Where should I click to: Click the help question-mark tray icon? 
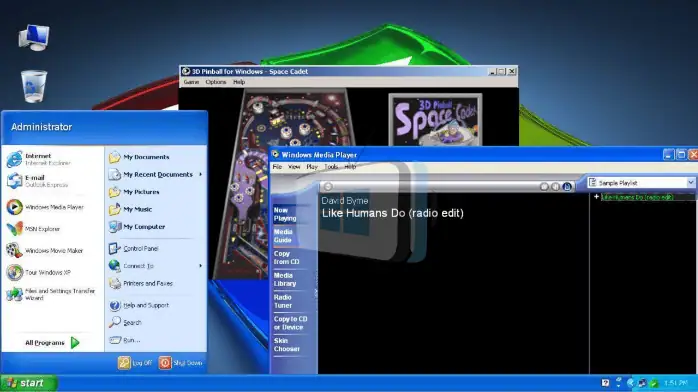pyautogui.click(x=605, y=383)
